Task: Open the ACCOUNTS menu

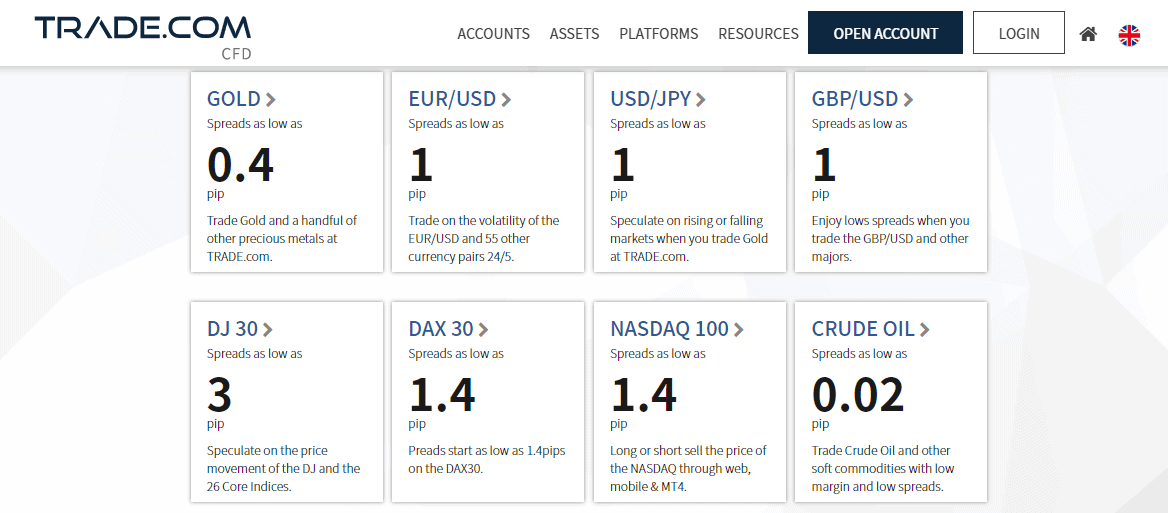Action: 493,34
